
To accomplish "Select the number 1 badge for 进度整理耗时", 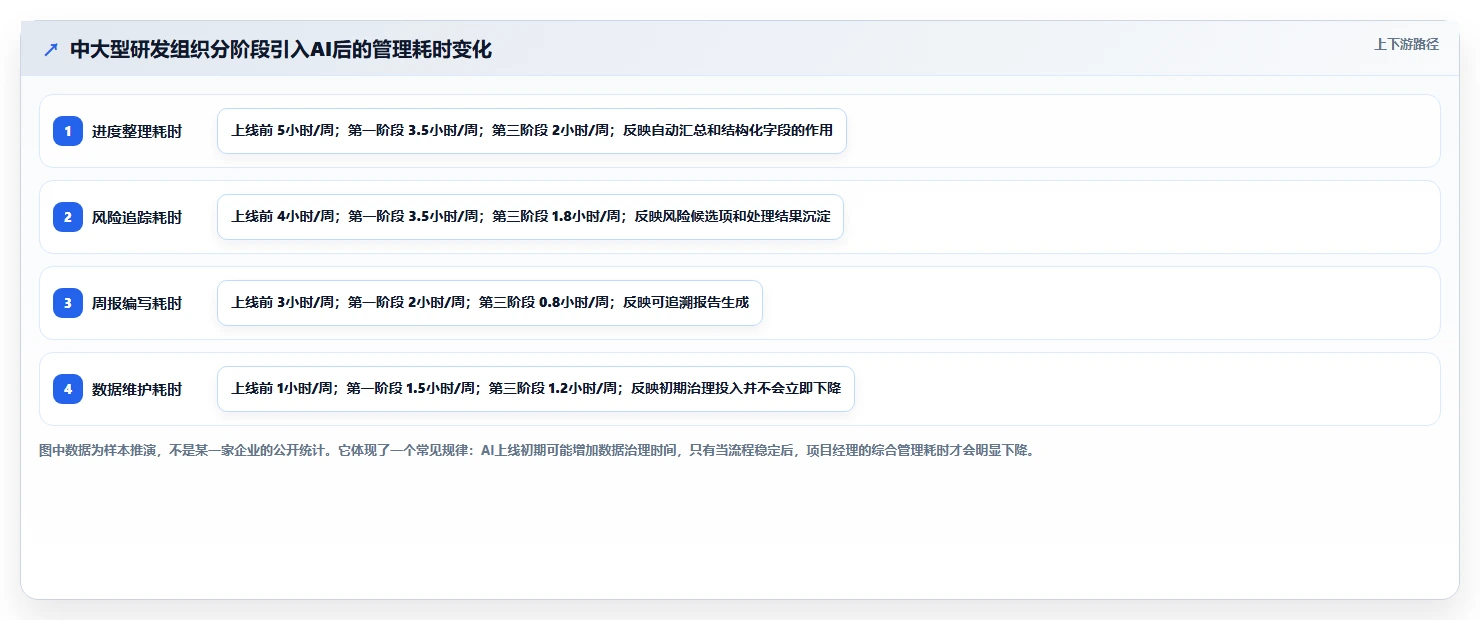I will (x=68, y=131).
